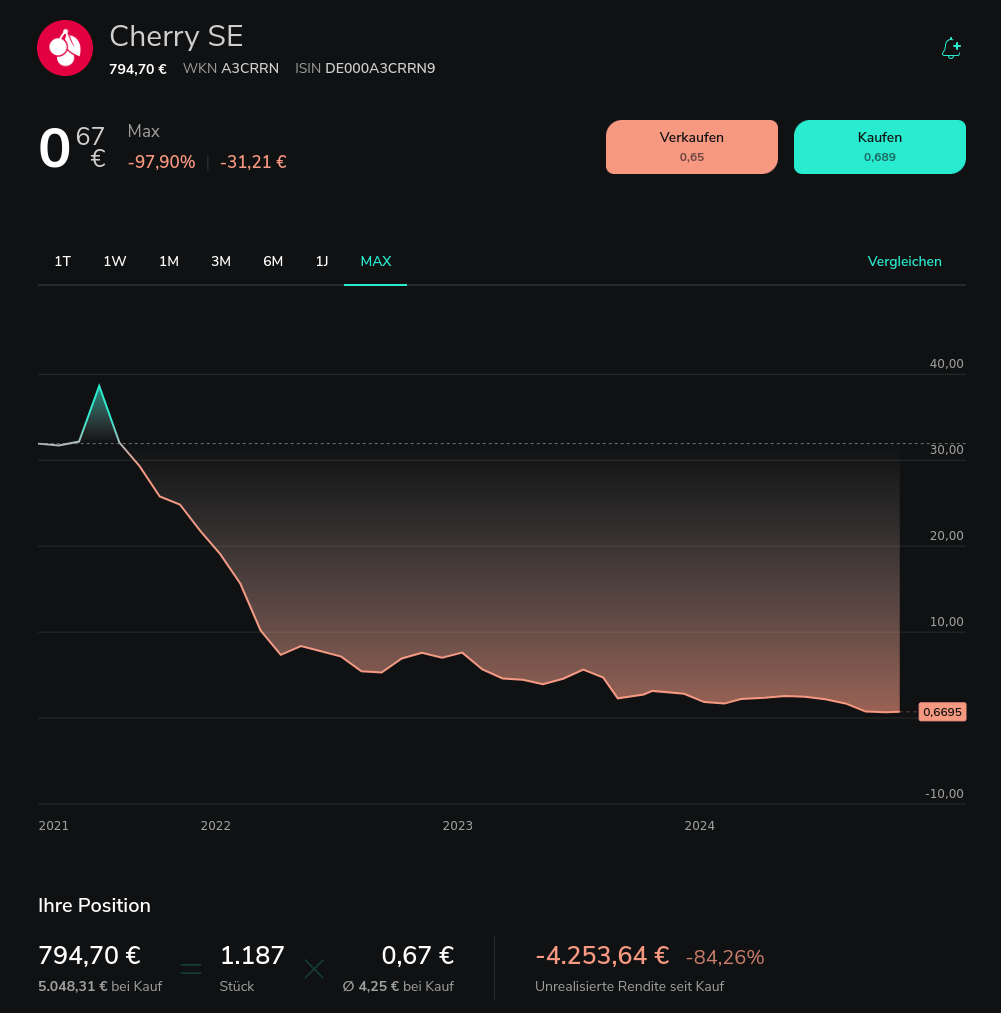1001x1013 pixels.
Task: Switch chart to 1T timeframe
Action: (63, 262)
